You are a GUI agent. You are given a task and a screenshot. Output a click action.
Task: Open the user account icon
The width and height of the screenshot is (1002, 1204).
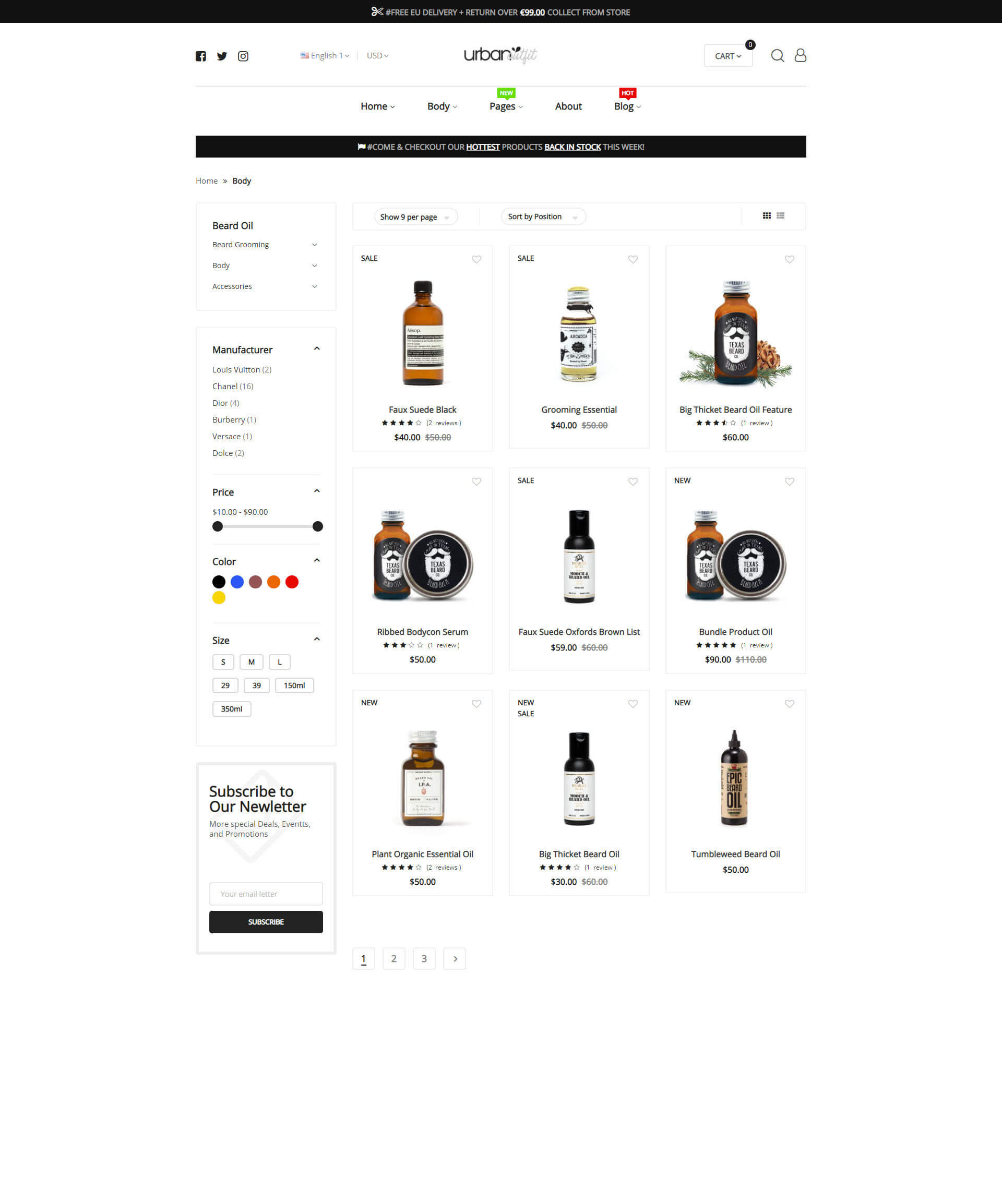coord(800,56)
